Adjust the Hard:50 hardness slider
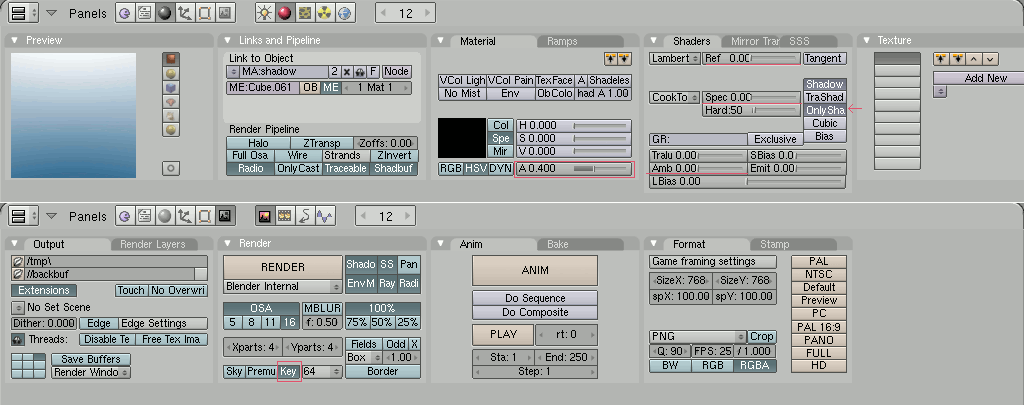Image resolution: width=1024 pixels, height=405 pixels. [752, 110]
